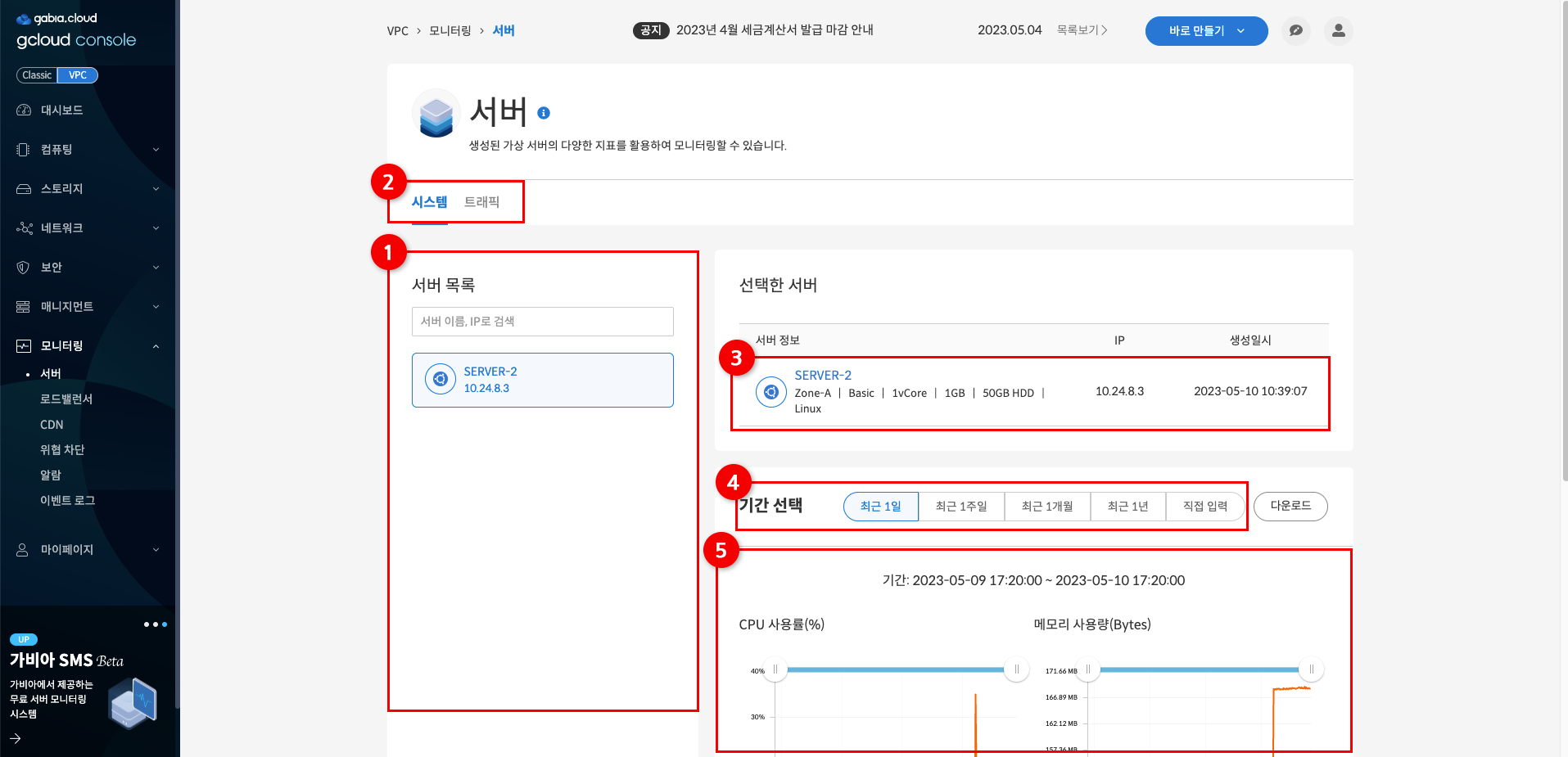Screen dimensions: 1568x757
Task: Click the 목록보기 notice link
Action: (x=1082, y=30)
